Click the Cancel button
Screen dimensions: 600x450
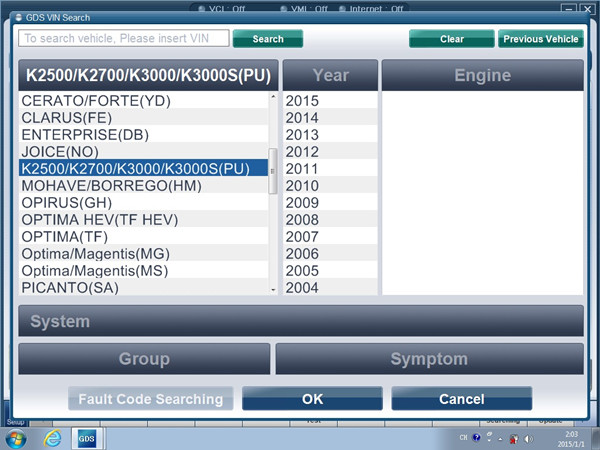pos(461,399)
